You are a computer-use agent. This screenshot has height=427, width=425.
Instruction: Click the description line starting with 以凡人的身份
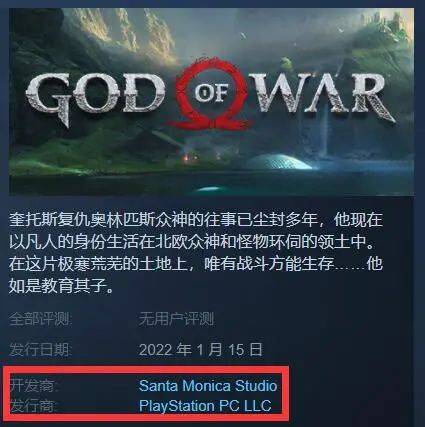coord(195,242)
